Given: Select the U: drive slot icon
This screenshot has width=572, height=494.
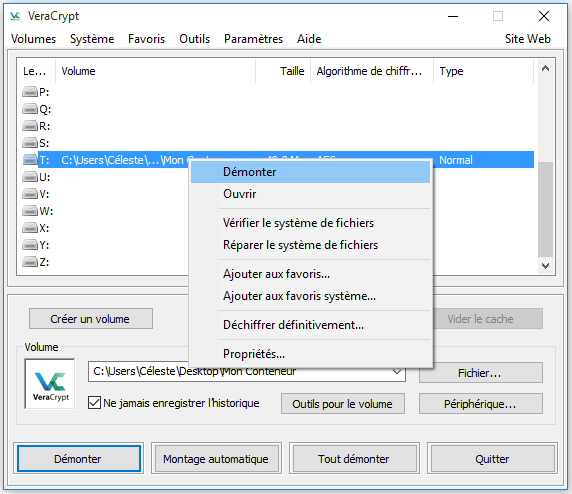Looking at the screenshot, I should tap(30, 177).
